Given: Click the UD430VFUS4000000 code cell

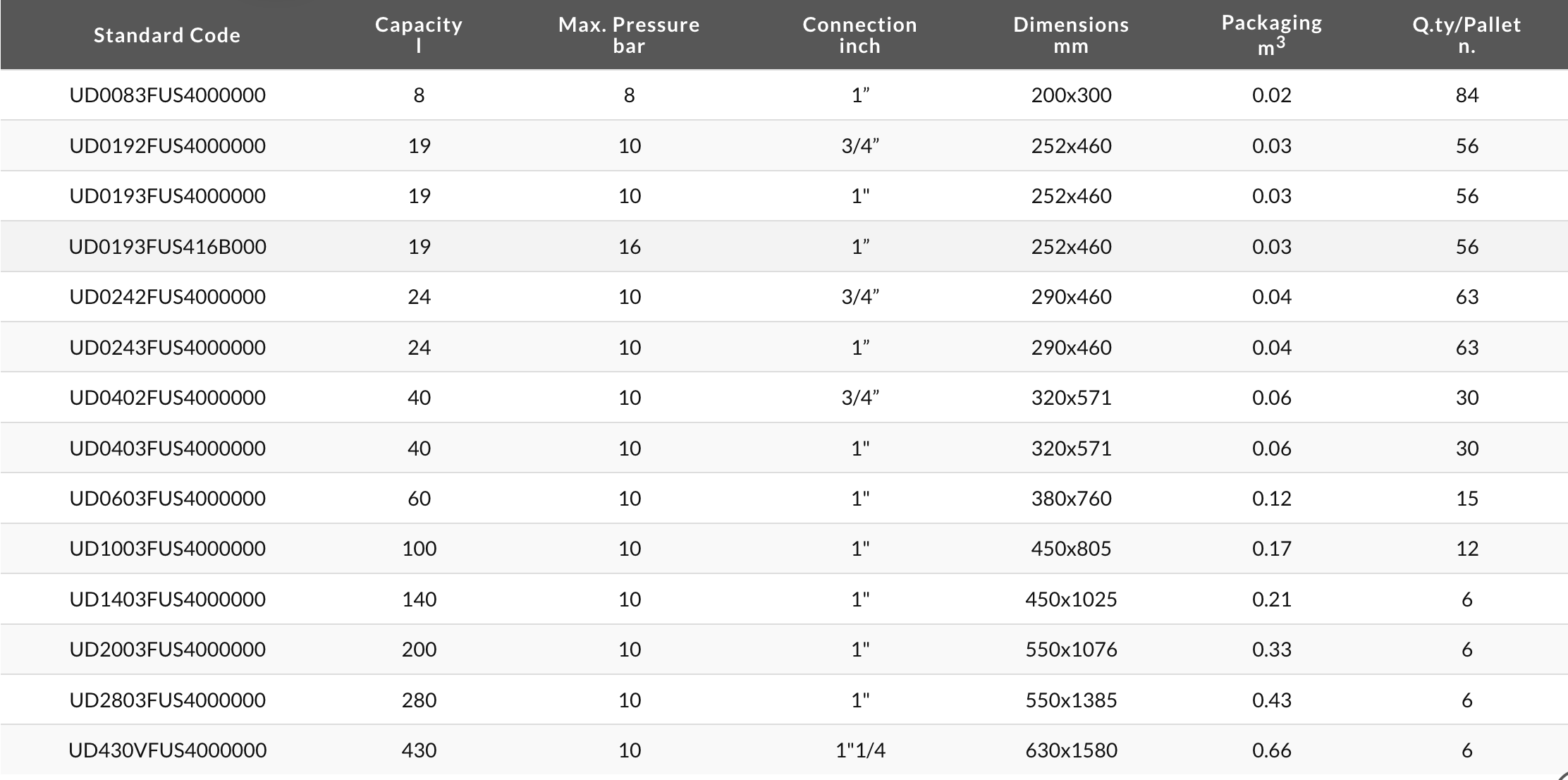Looking at the screenshot, I should click(x=167, y=750).
